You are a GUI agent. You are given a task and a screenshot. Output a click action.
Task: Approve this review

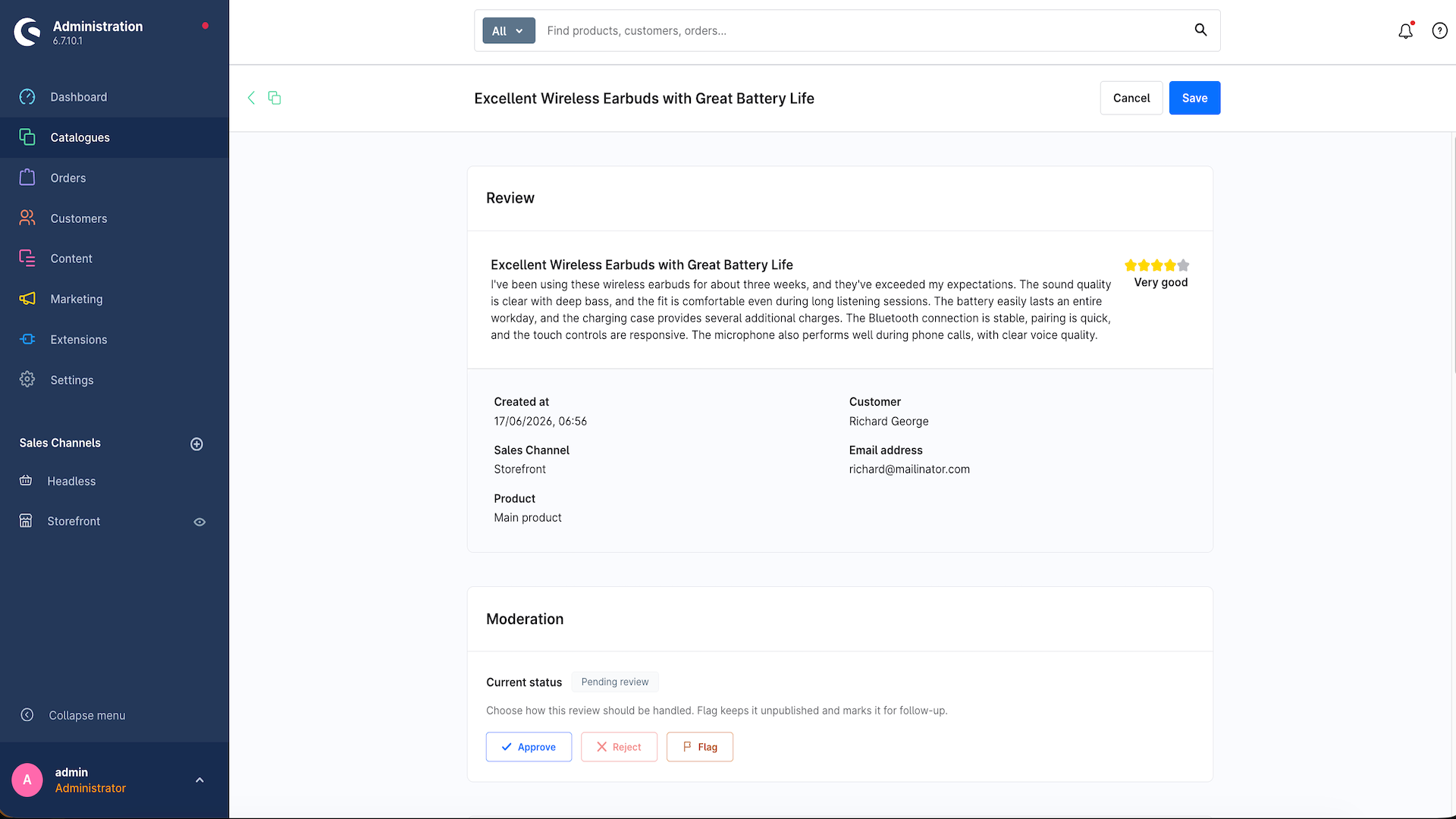pyautogui.click(x=529, y=747)
